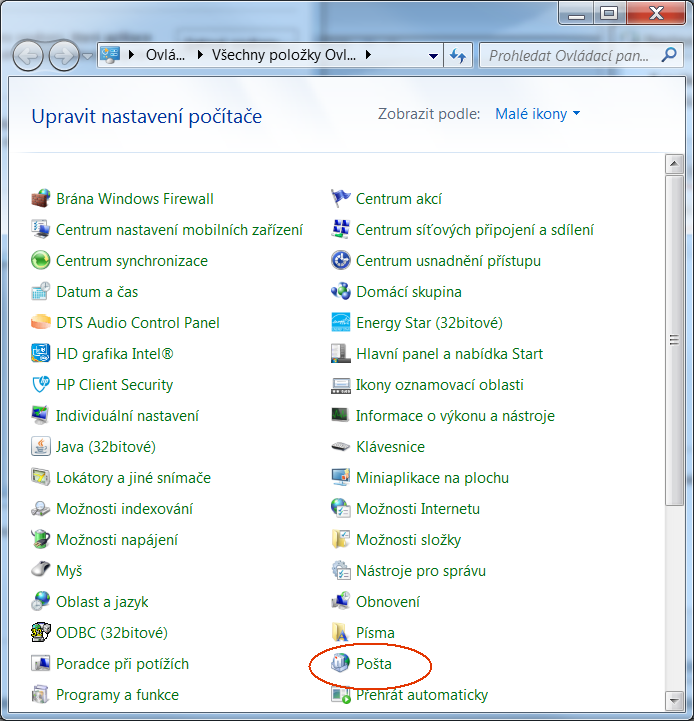Click the Možnosti Internetu icon

[x=341, y=509]
